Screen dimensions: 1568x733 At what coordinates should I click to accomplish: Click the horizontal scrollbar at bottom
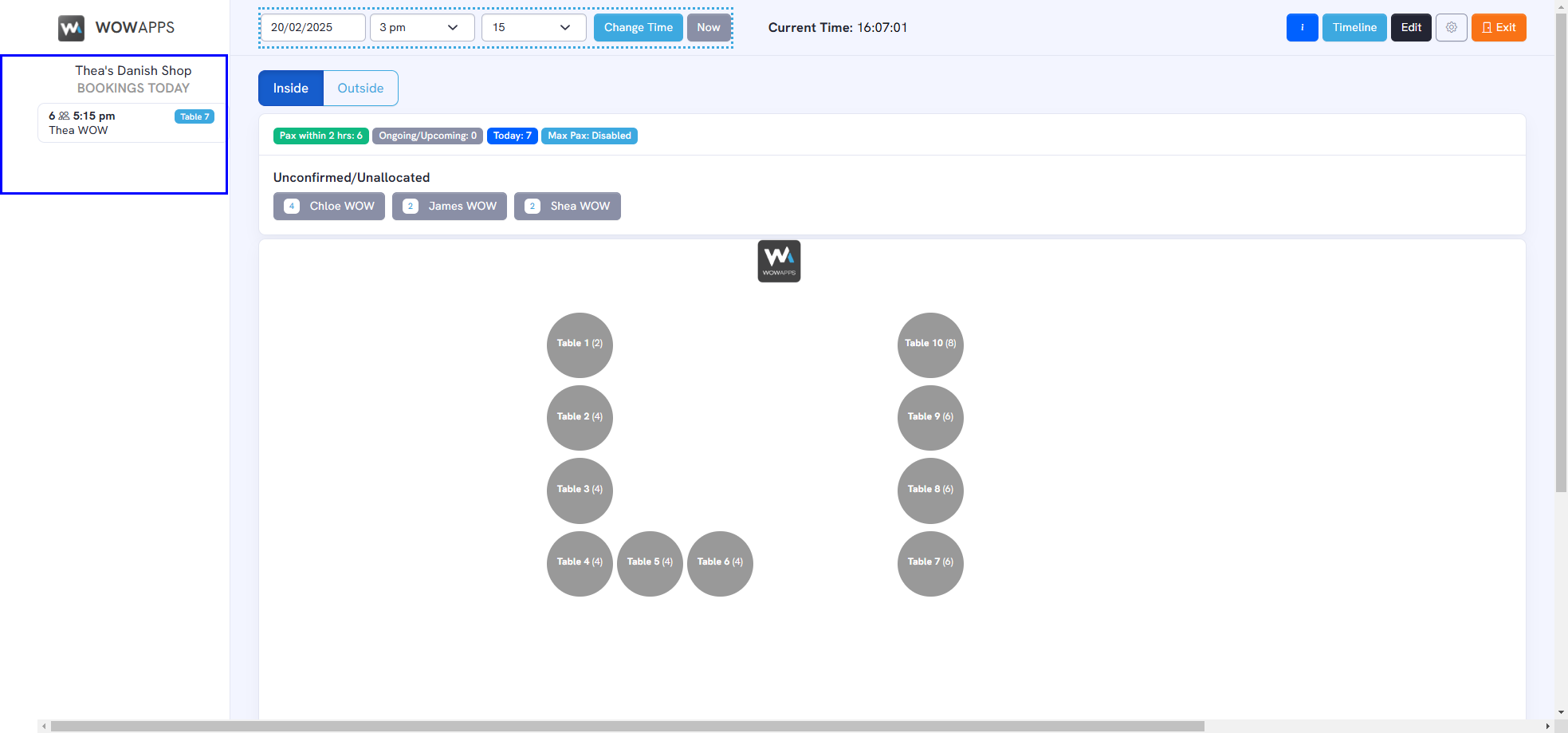tap(627, 726)
